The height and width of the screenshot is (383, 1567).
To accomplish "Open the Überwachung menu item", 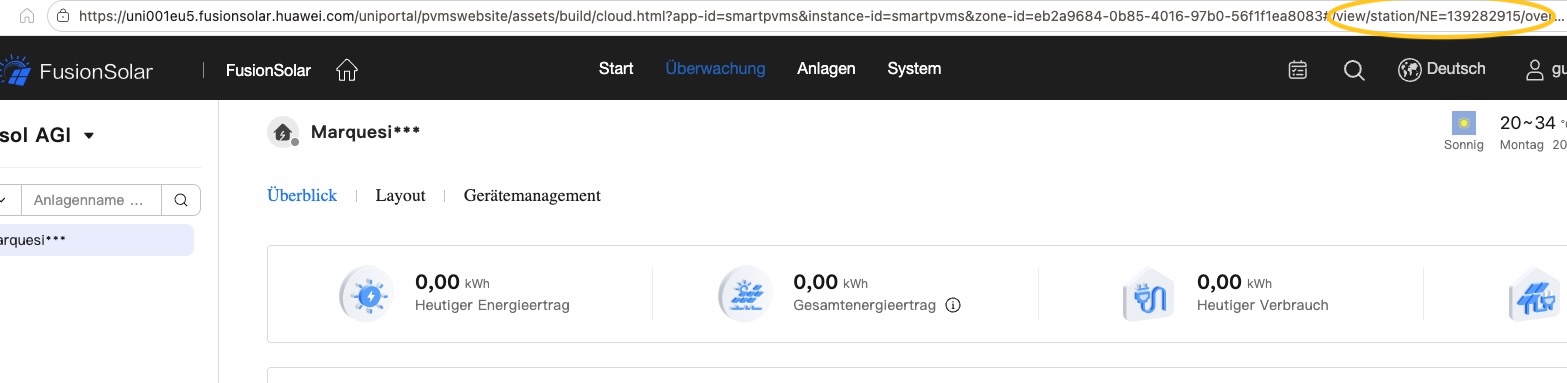I will coord(715,69).
